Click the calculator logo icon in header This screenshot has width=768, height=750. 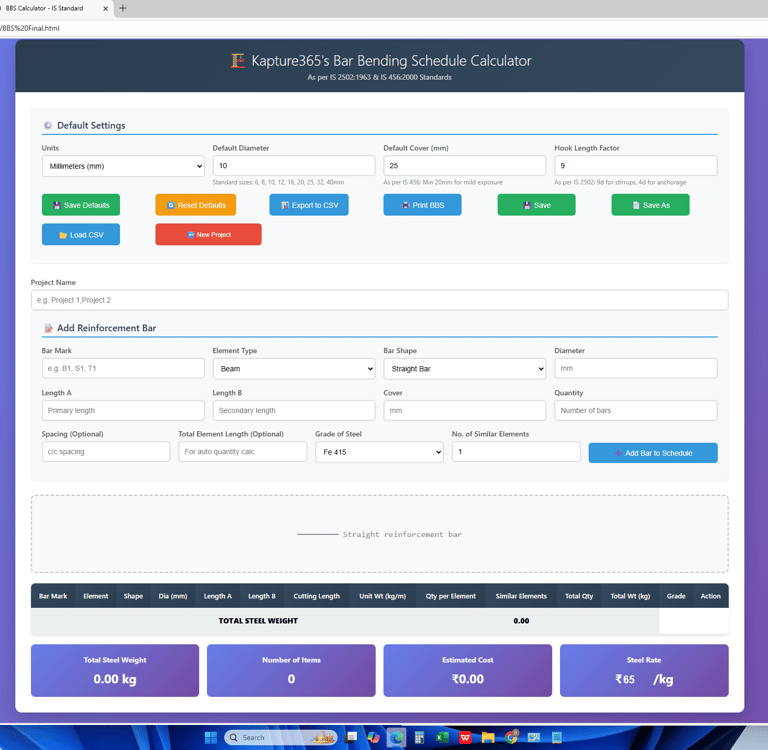(x=238, y=61)
